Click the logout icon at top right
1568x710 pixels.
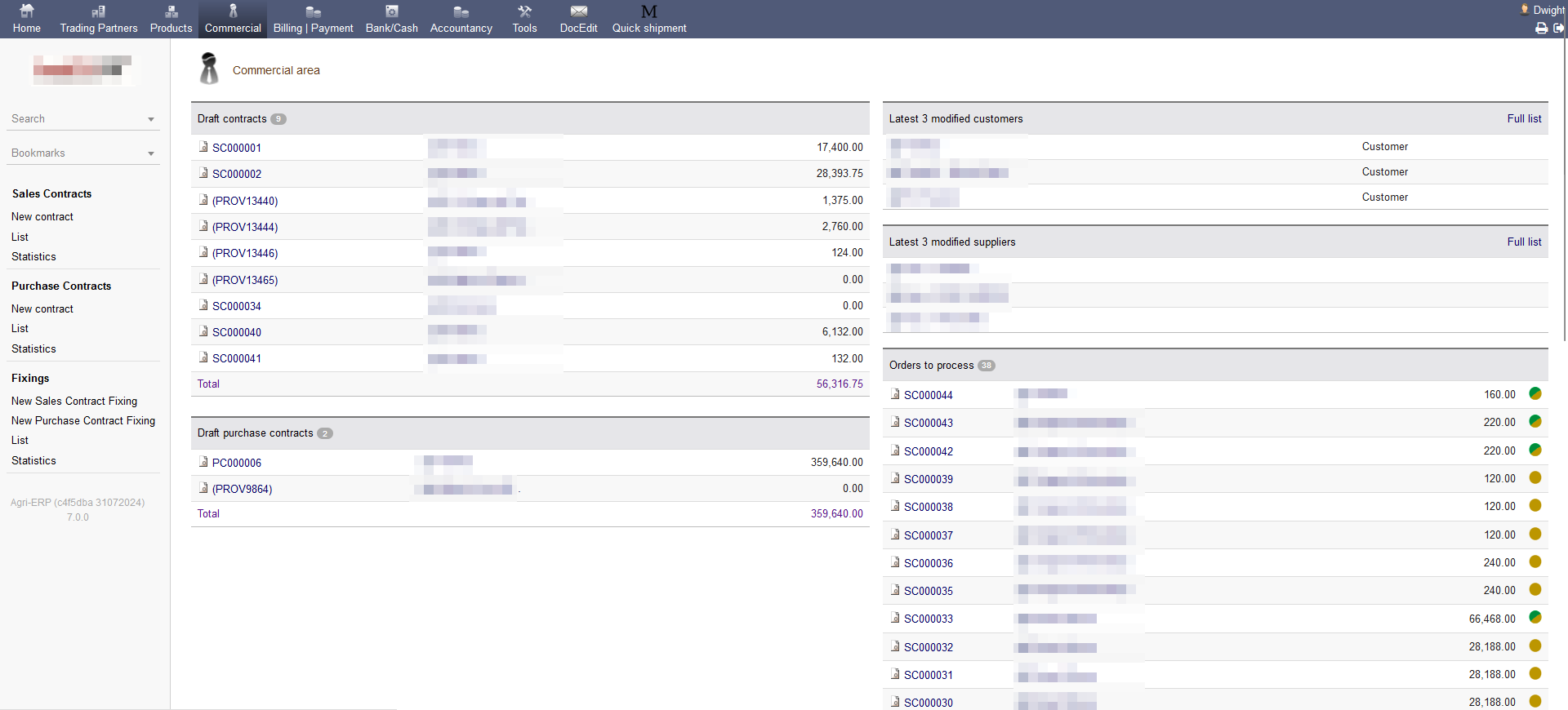(x=1558, y=28)
